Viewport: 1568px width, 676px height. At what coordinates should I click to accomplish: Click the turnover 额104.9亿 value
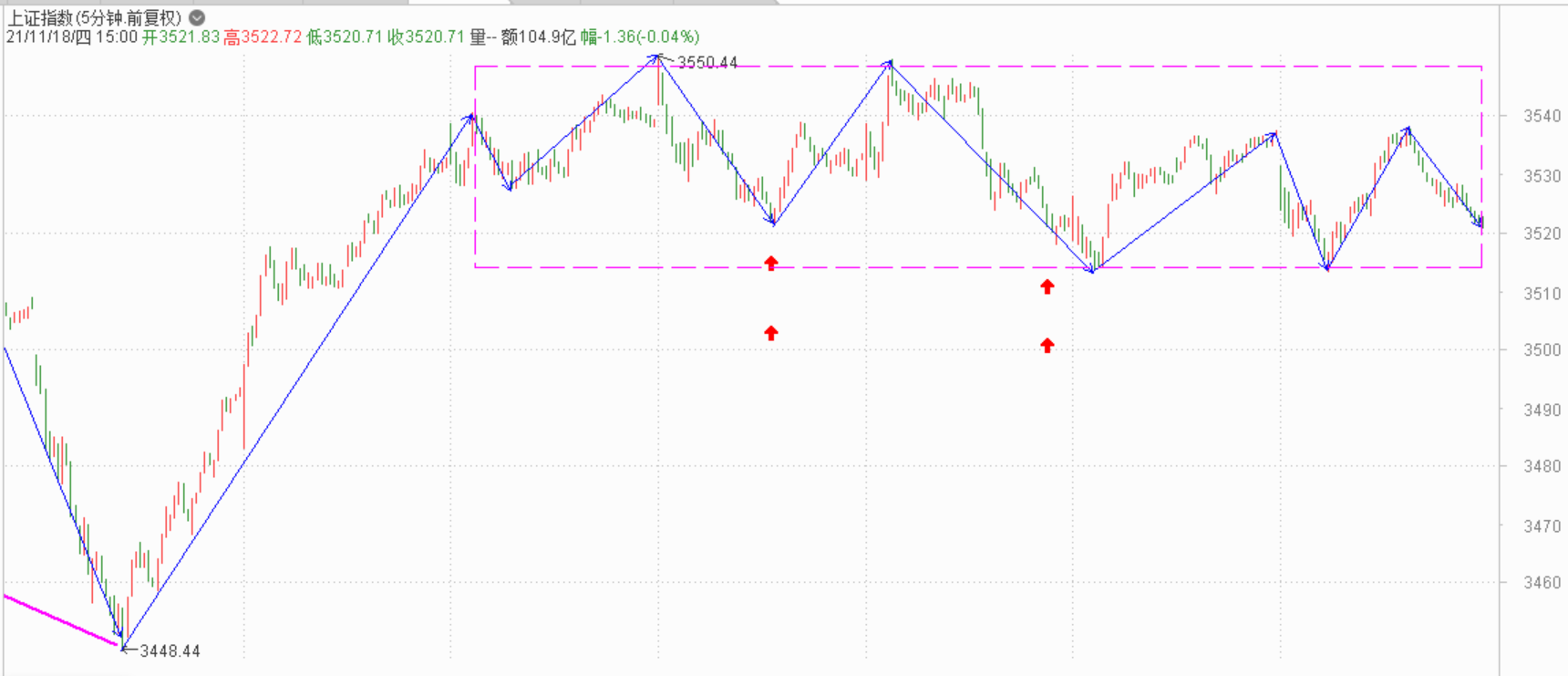coord(538,36)
